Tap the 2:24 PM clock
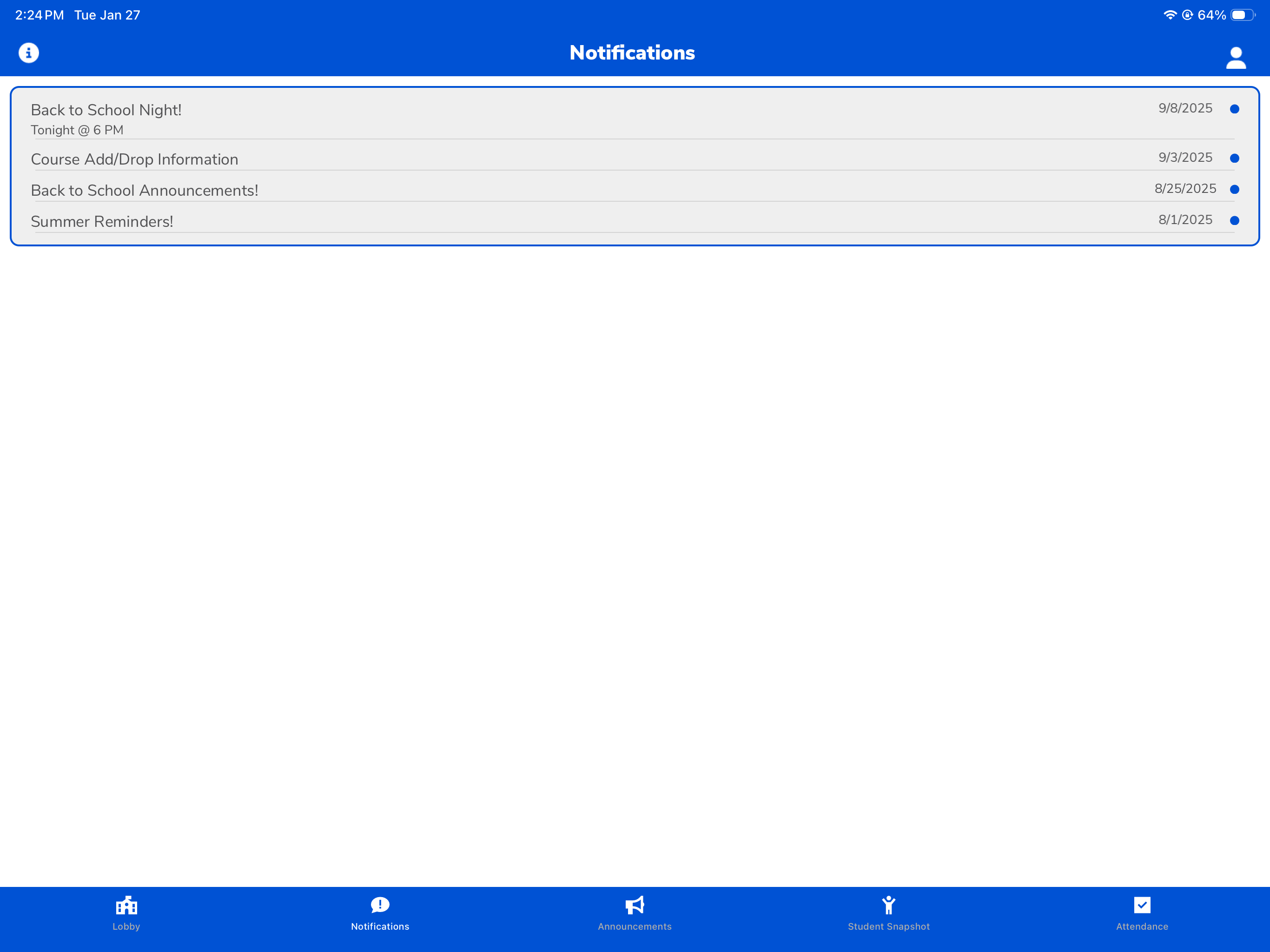The height and width of the screenshot is (952, 1270). [39, 15]
